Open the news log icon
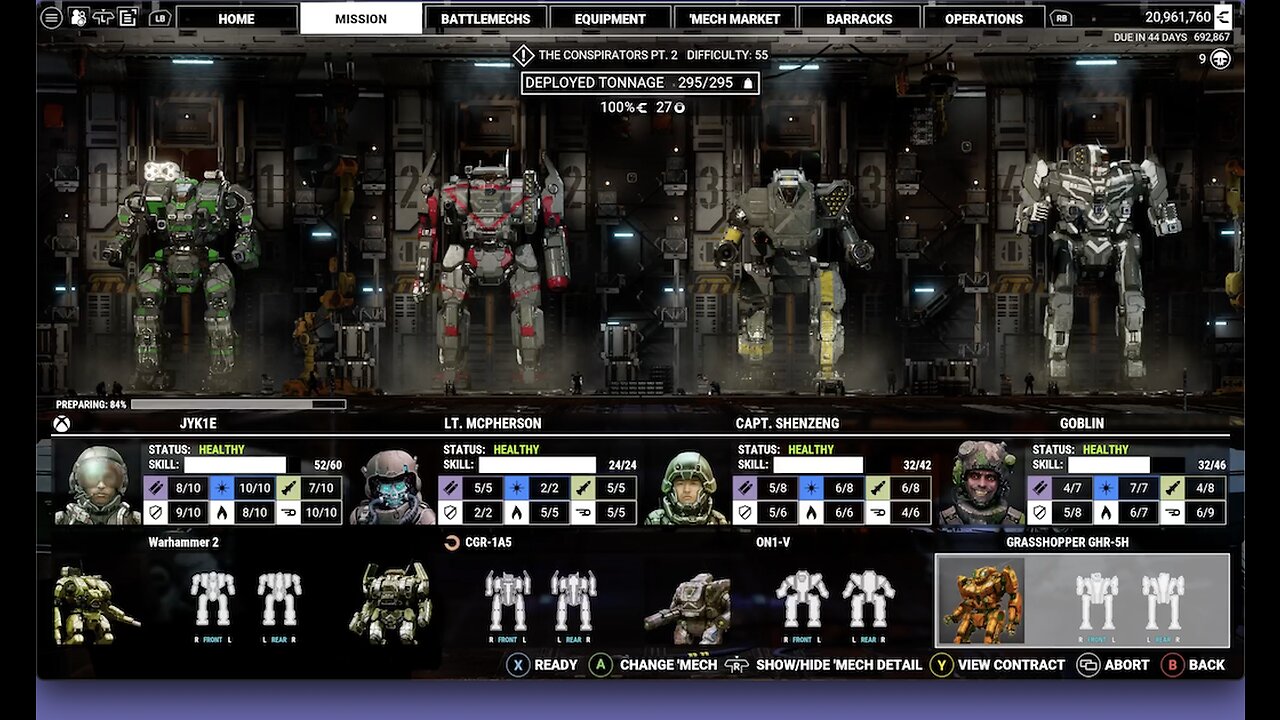The image size is (1280, 720). point(127,17)
